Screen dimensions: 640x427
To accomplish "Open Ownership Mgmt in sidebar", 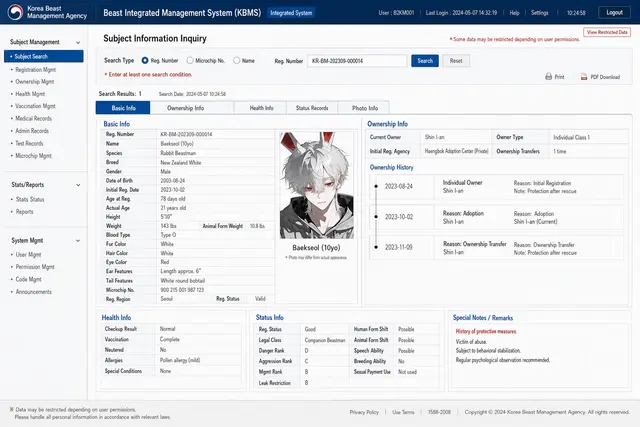I will [x=35, y=82].
